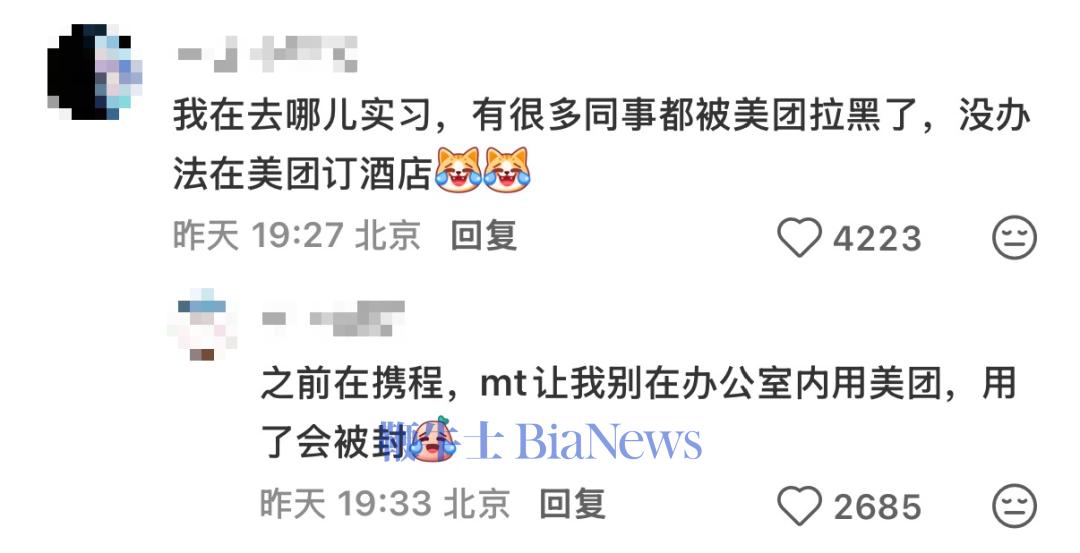
Task: Click the 4223 like count
Action: coord(877,239)
